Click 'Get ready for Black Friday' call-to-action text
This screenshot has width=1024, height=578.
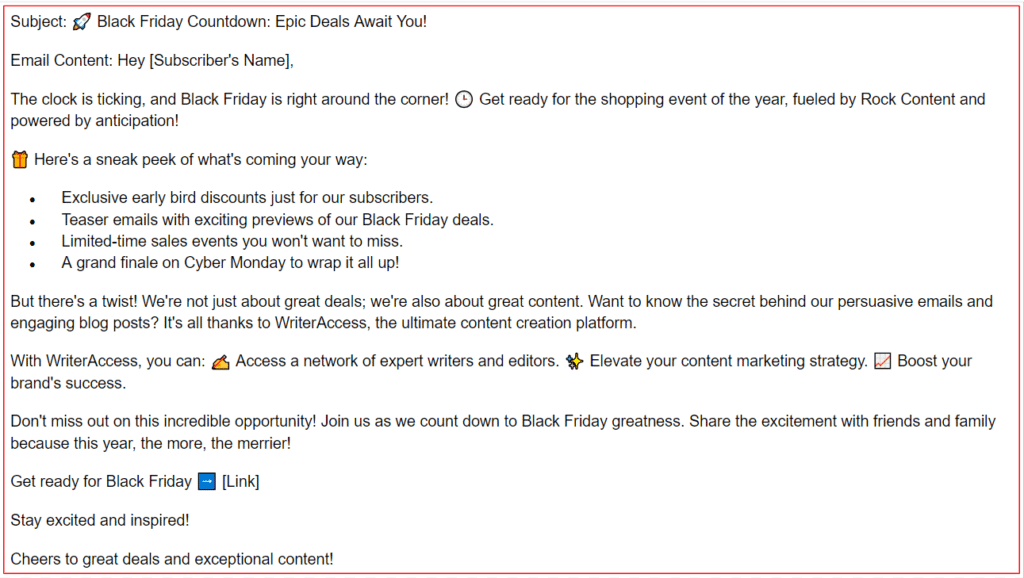click(x=101, y=482)
